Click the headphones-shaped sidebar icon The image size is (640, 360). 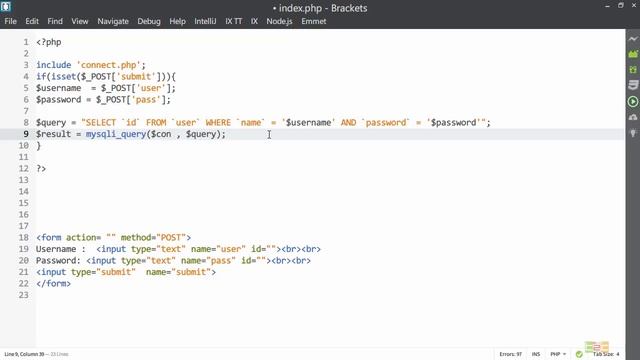tap(633, 118)
